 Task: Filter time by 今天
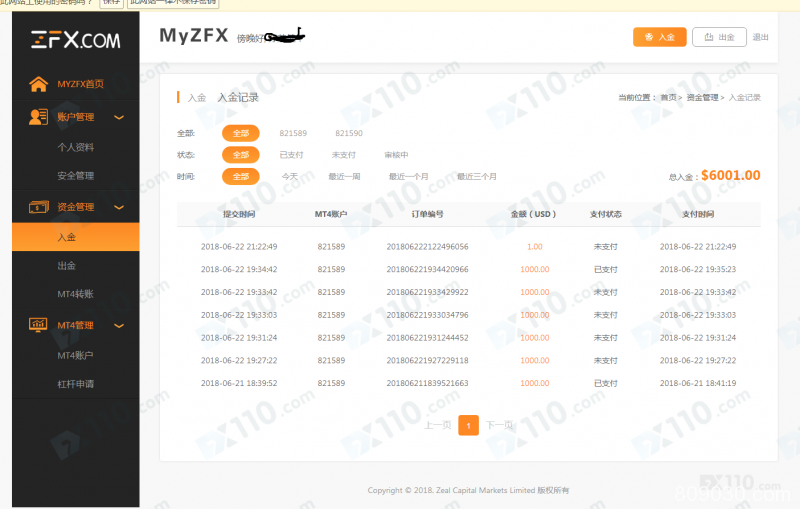pyautogui.click(x=290, y=176)
